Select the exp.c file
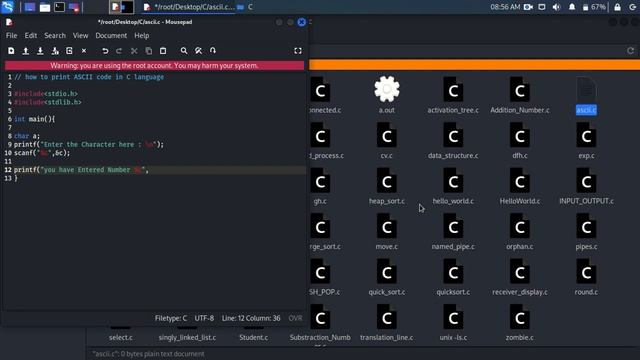The height and width of the screenshot is (360, 640). coord(586,140)
